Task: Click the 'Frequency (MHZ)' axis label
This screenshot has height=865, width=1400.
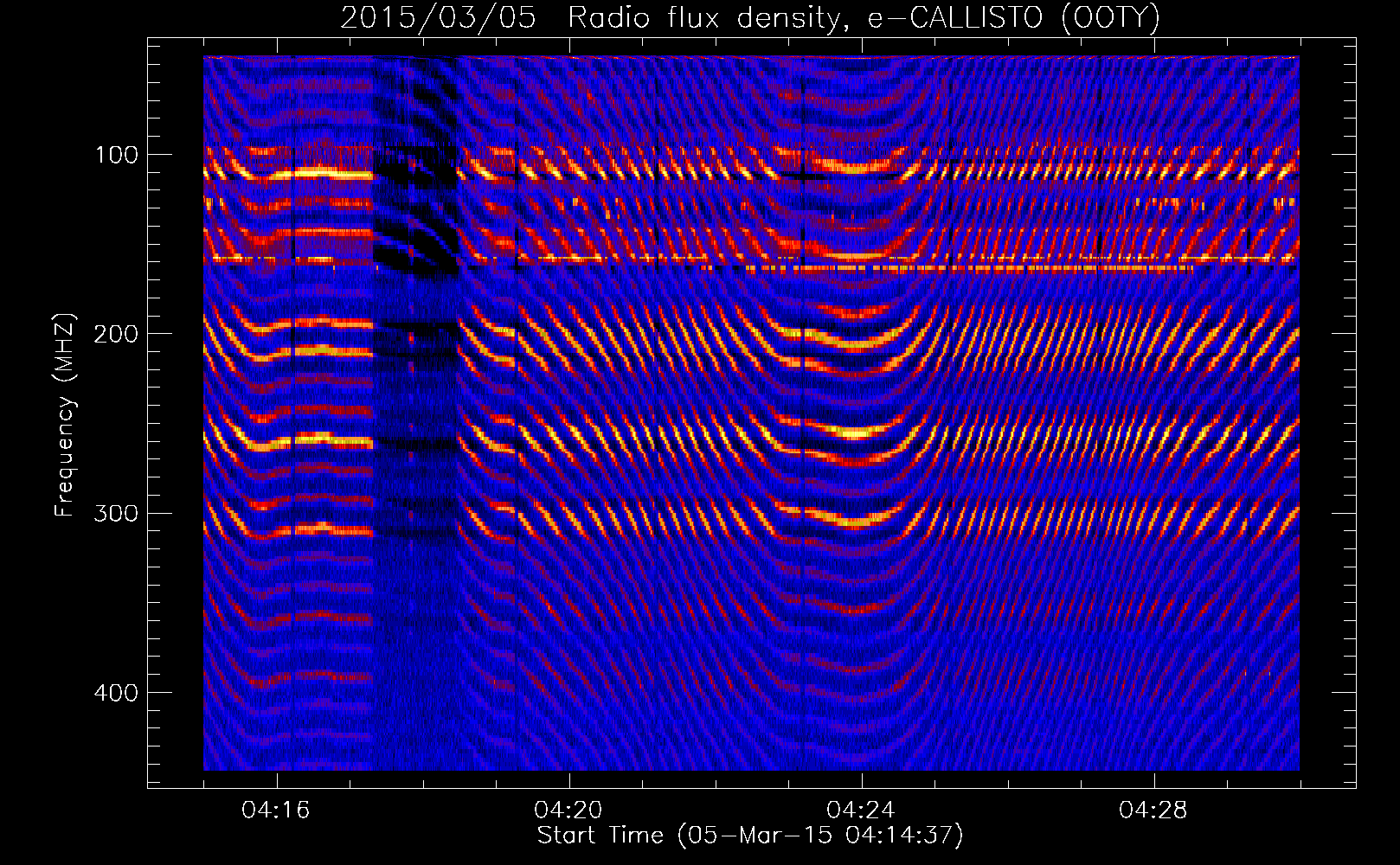Action: (65, 414)
